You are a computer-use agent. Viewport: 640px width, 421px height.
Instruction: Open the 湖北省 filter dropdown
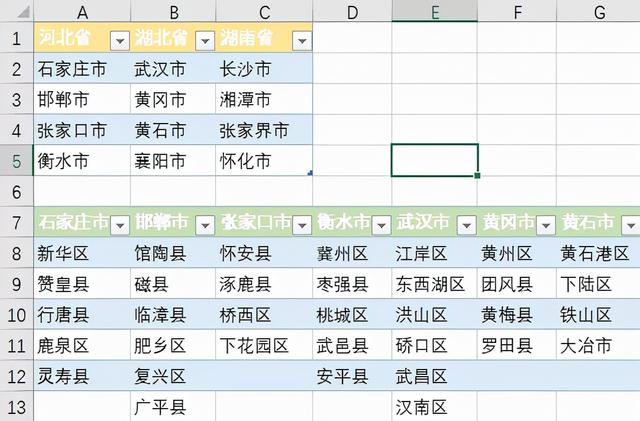(205, 40)
